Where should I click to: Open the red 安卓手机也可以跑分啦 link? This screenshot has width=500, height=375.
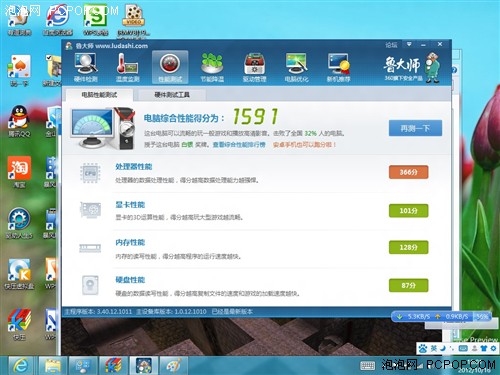305,144
